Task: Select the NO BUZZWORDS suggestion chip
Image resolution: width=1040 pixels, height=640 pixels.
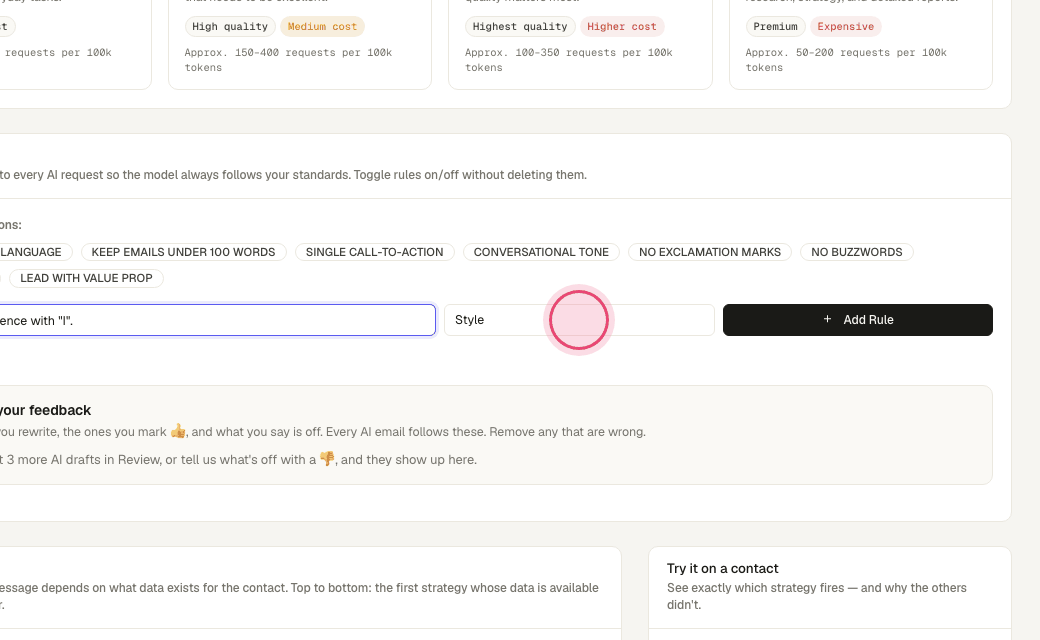Action: click(857, 252)
